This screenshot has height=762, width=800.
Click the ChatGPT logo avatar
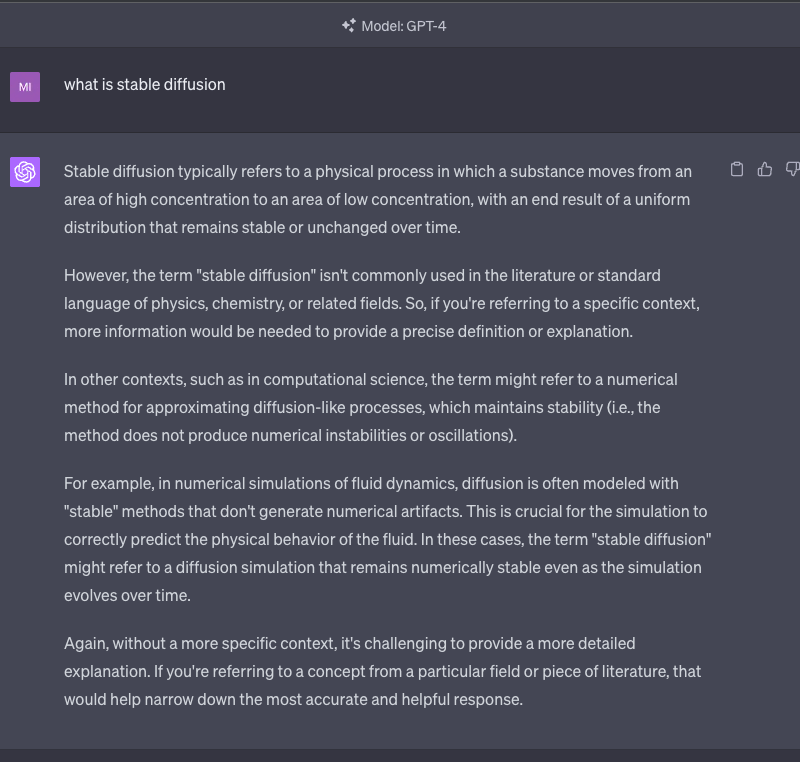click(25, 172)
